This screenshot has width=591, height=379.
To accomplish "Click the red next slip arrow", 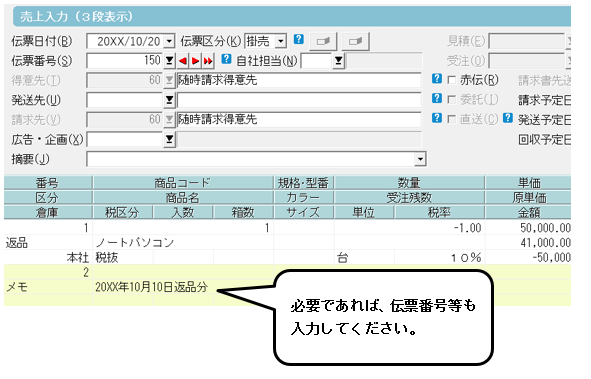I will pos(196,61).
